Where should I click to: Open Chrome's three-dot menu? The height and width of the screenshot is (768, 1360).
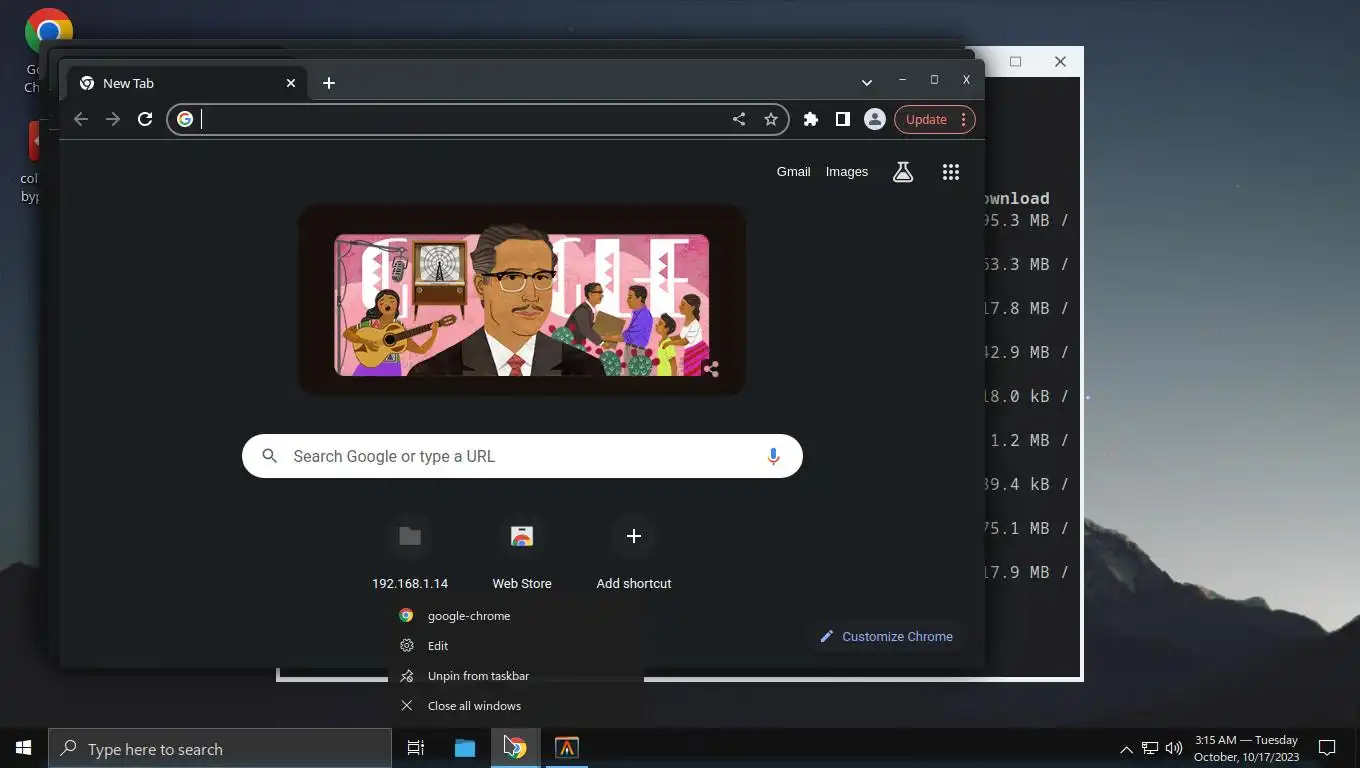(x=963, y=119)
